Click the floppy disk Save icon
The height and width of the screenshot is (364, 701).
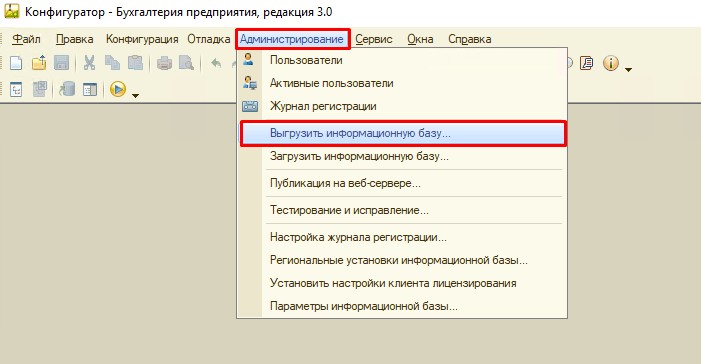(62, 63)
